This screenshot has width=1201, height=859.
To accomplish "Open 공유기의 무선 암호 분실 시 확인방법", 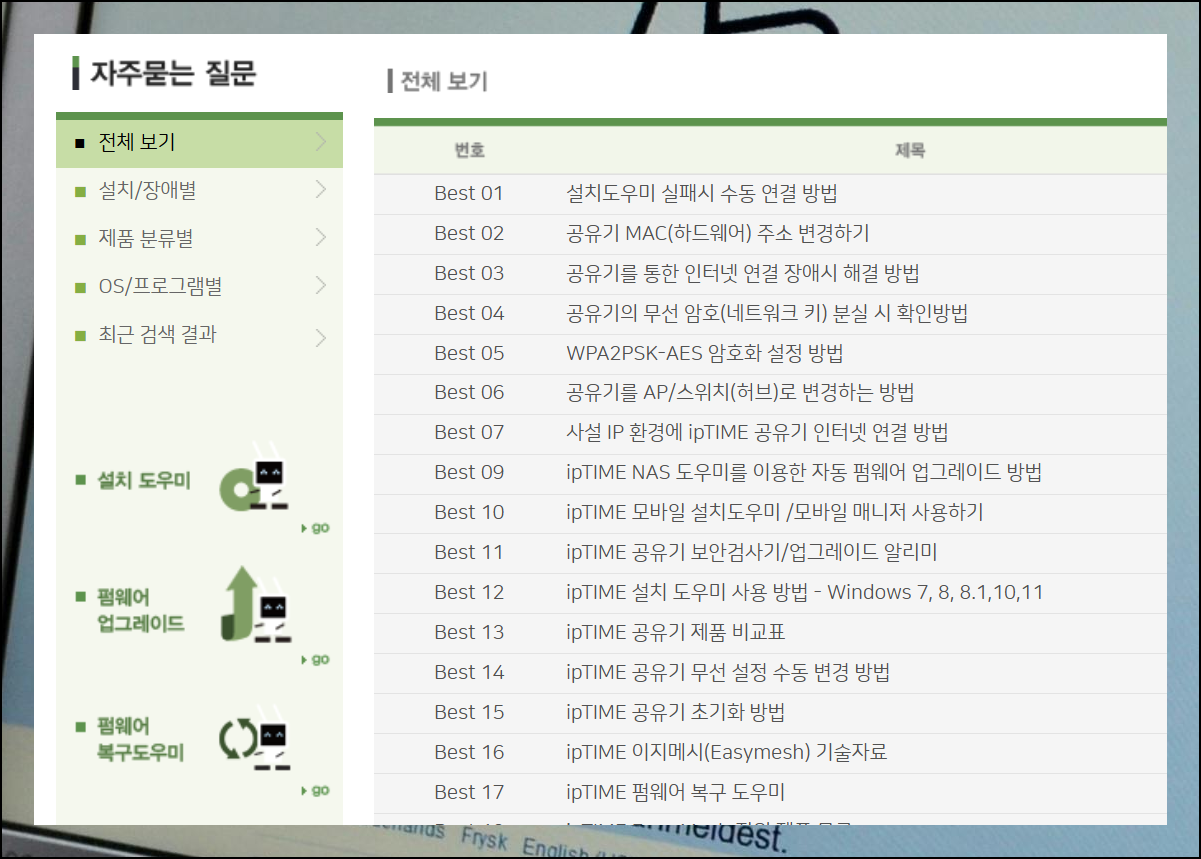I will coord(767,313).
